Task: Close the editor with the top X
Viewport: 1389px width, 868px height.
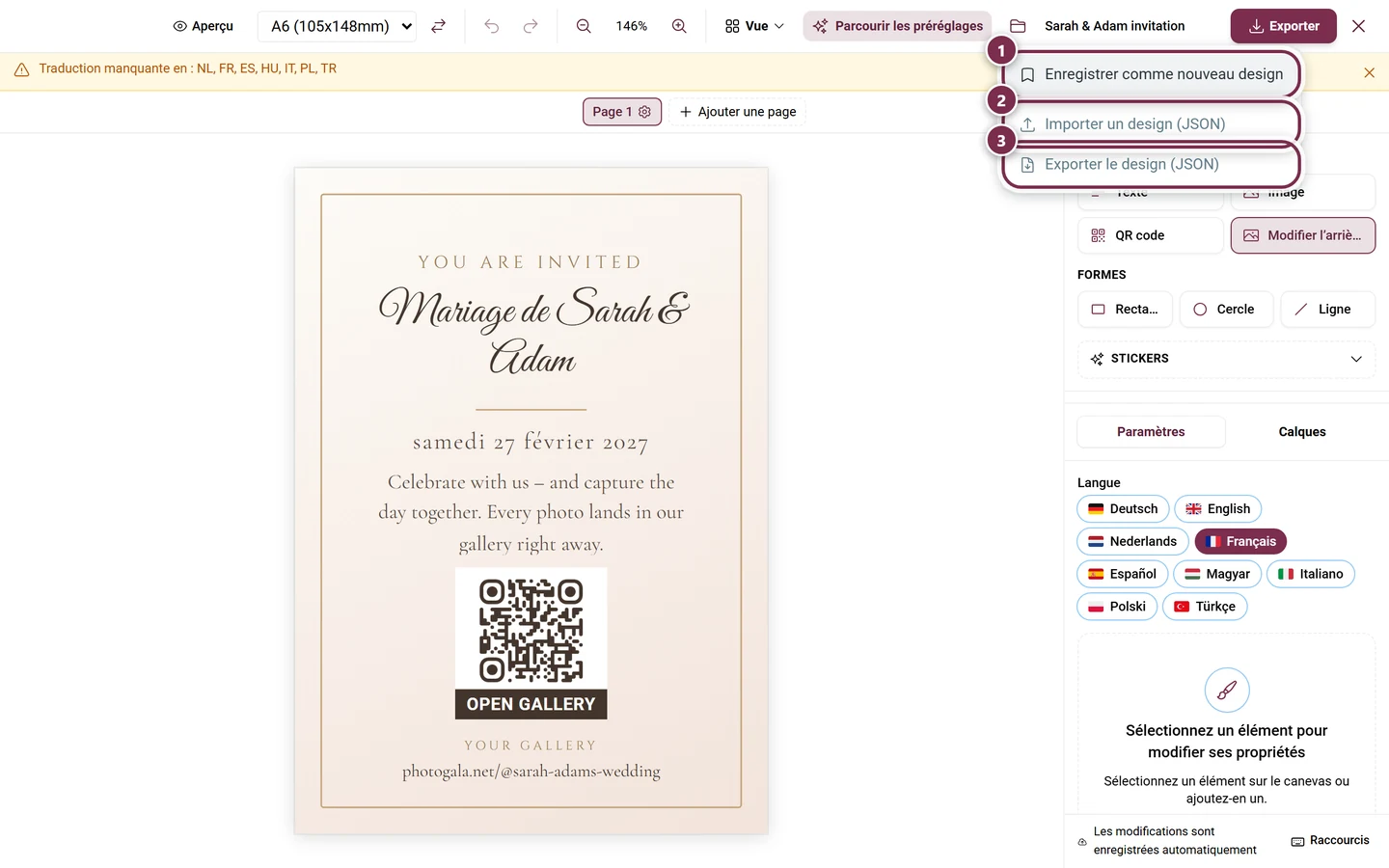Action: (1358, 26)
